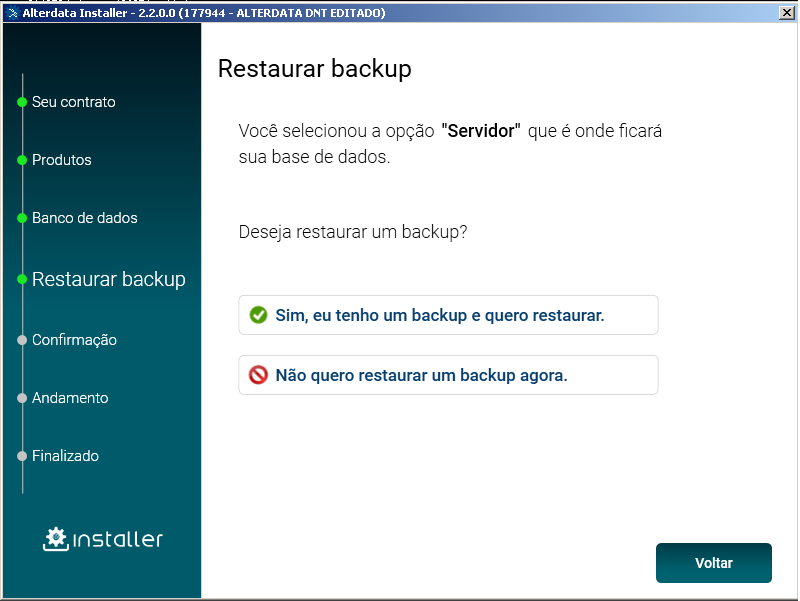Choose 'Não quero restaurar um backup agora'
800x601 pixels.
coord(448,375)
